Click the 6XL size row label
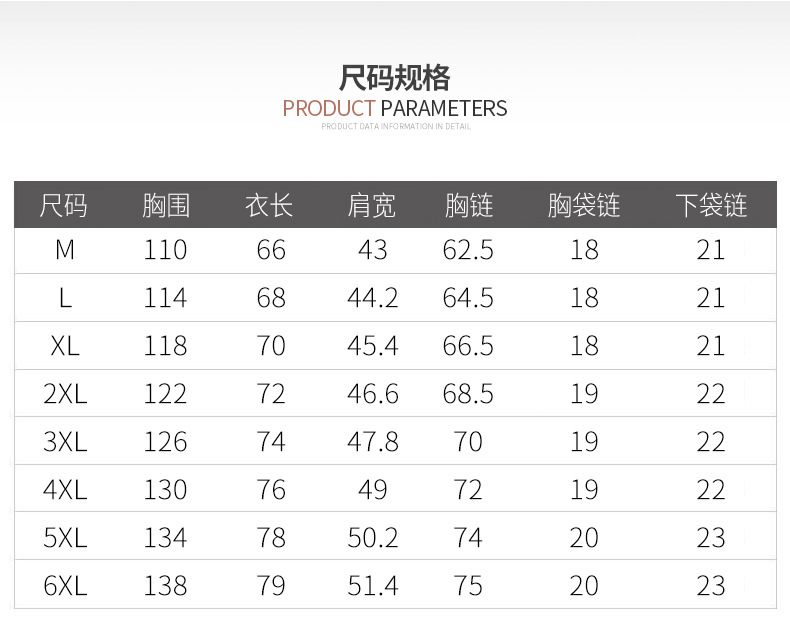This screenshot has width=790, height=624. click(x=64, y=586)
